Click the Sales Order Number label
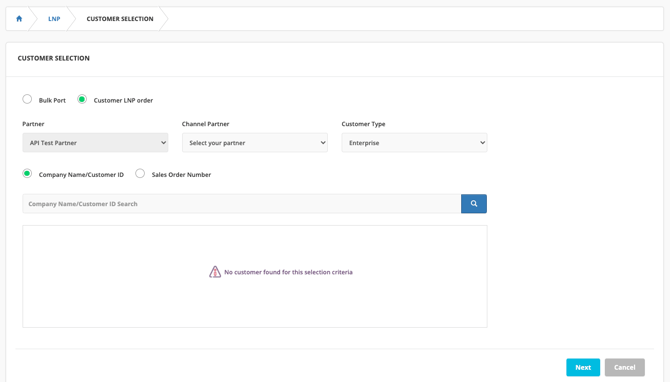This screenshot has height=382, width=670. (181, 175)
